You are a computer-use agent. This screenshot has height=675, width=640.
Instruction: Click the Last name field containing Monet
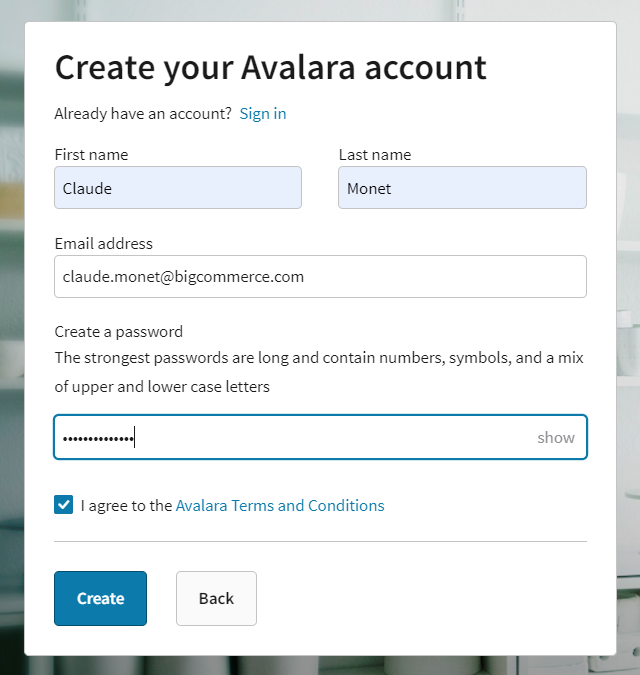(x=462, y=188)
